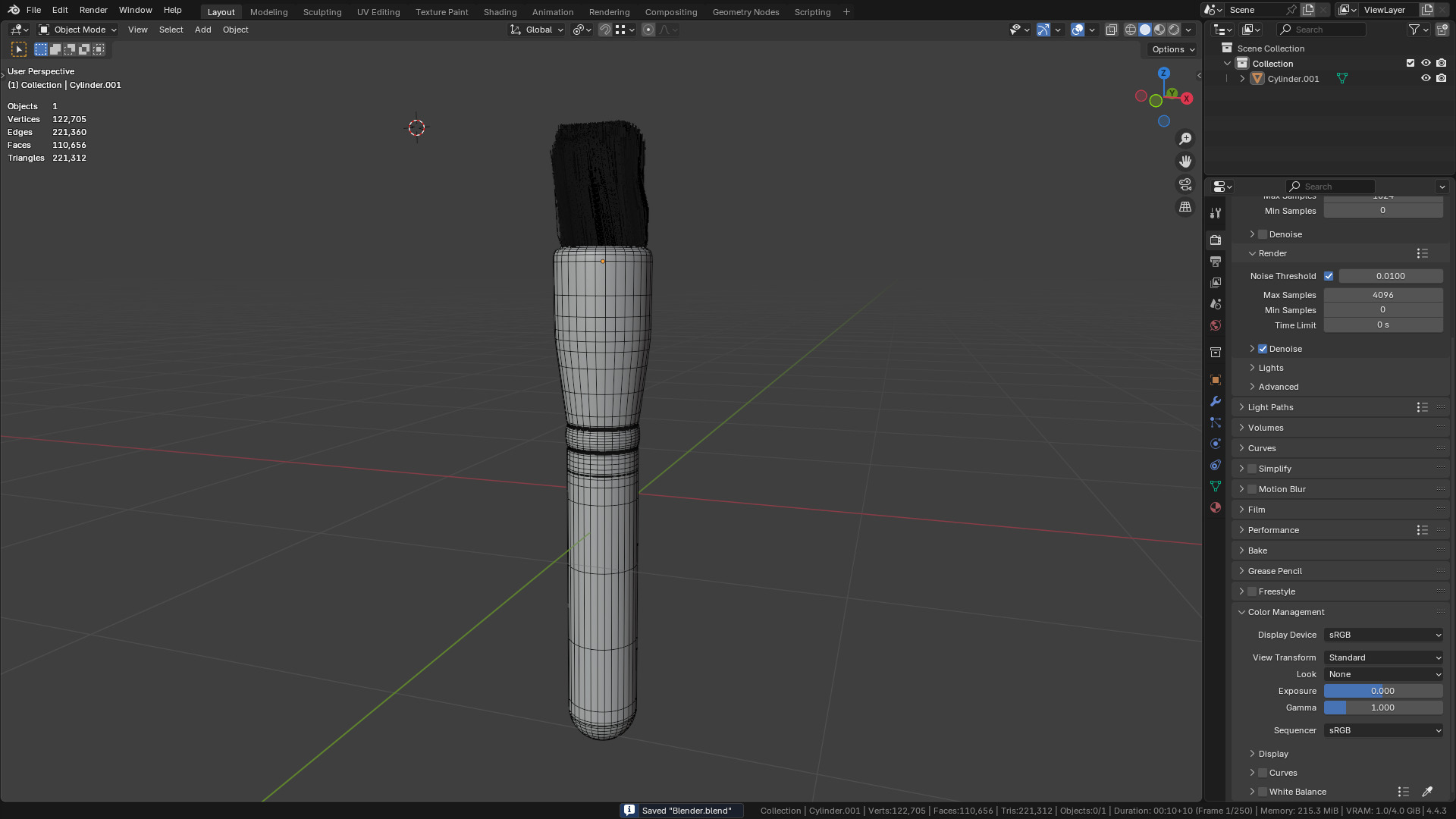Toggle proportional editing button
This screenshot has width=1456, height=819.
pyautogui.click(x=648, y=30)
